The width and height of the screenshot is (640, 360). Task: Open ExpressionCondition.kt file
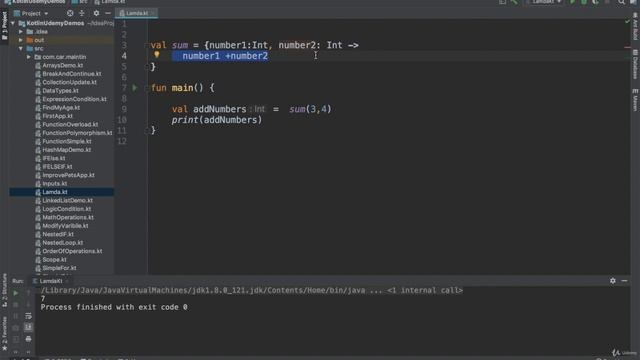pos(74,99)
